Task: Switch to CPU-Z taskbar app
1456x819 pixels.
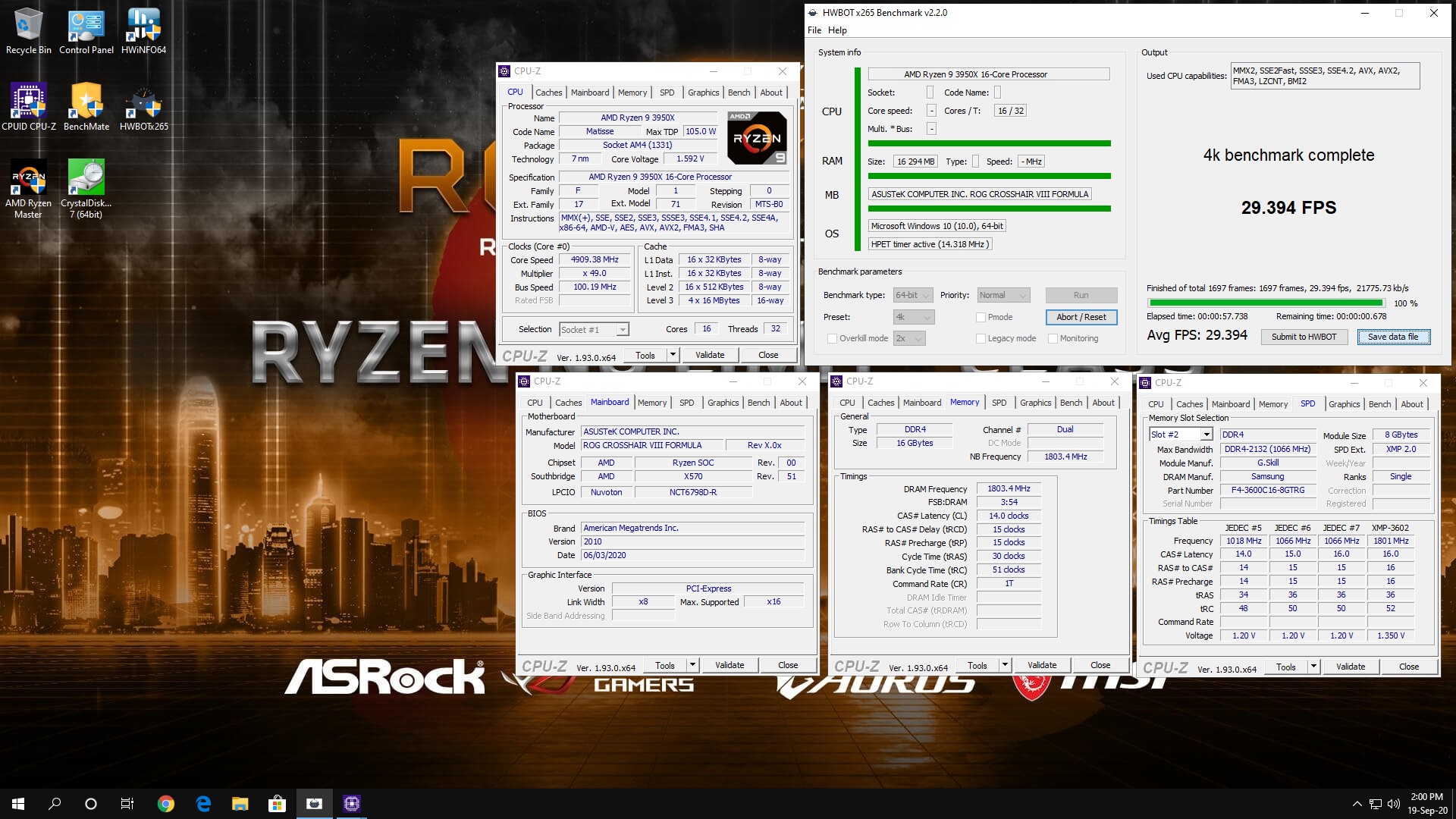Action: click(x=351, y=804)
